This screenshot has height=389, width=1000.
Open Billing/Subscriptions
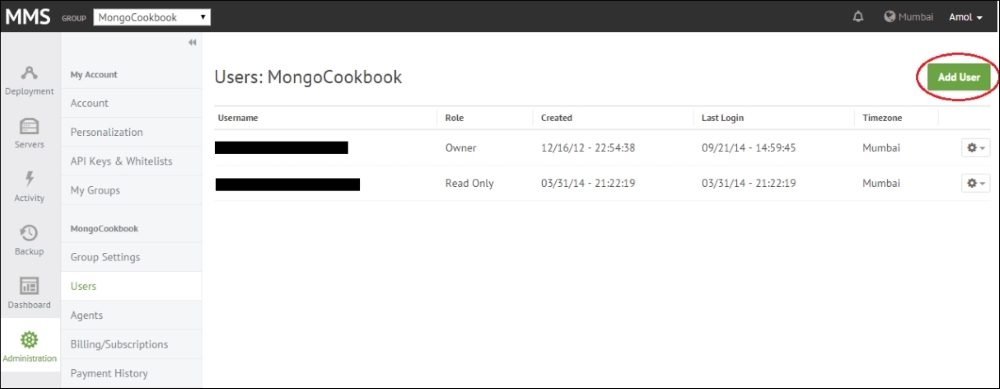tap(131, 344)
